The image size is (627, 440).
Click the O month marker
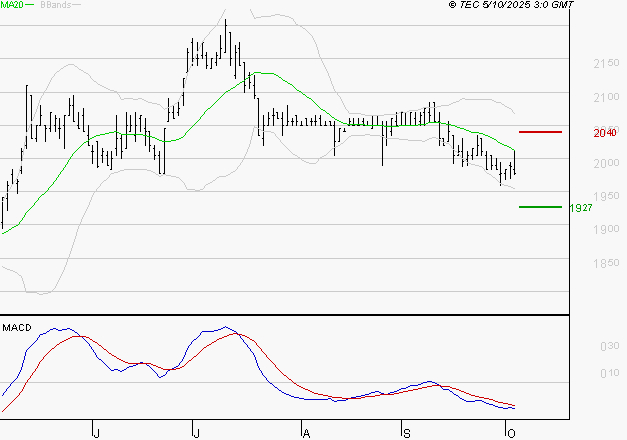(511, 433)
